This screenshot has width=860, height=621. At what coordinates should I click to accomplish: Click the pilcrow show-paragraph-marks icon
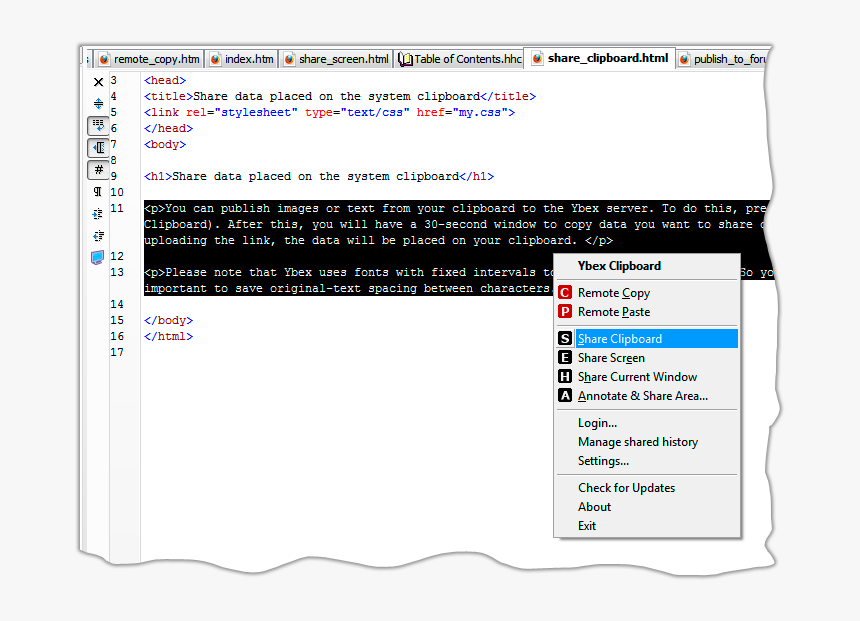click(98, 192)
